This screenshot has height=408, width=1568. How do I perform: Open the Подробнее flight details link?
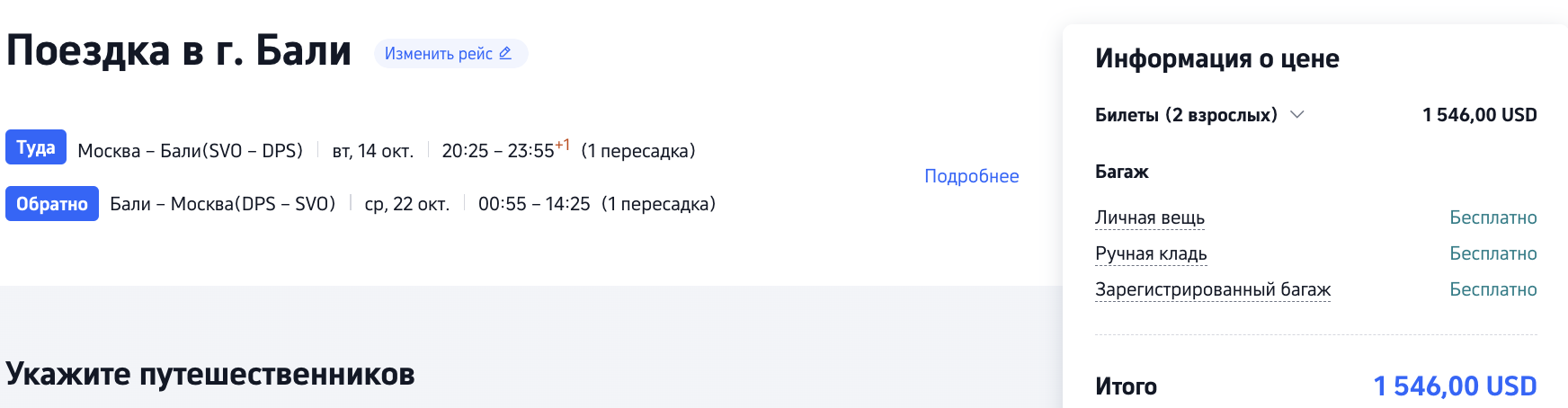(x=971, y=176)
